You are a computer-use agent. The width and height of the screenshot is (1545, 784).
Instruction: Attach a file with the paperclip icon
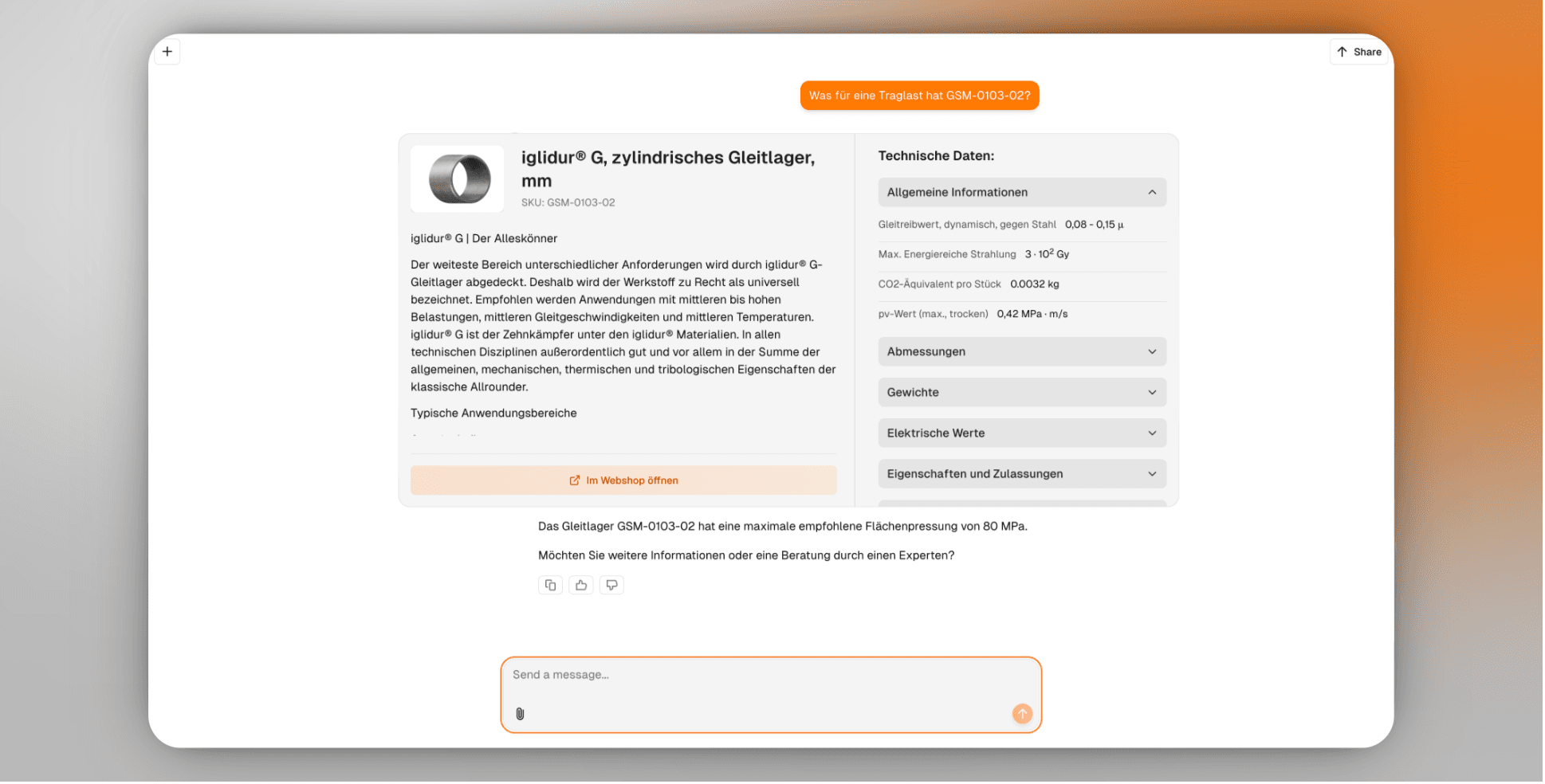(x=520, y=714)
